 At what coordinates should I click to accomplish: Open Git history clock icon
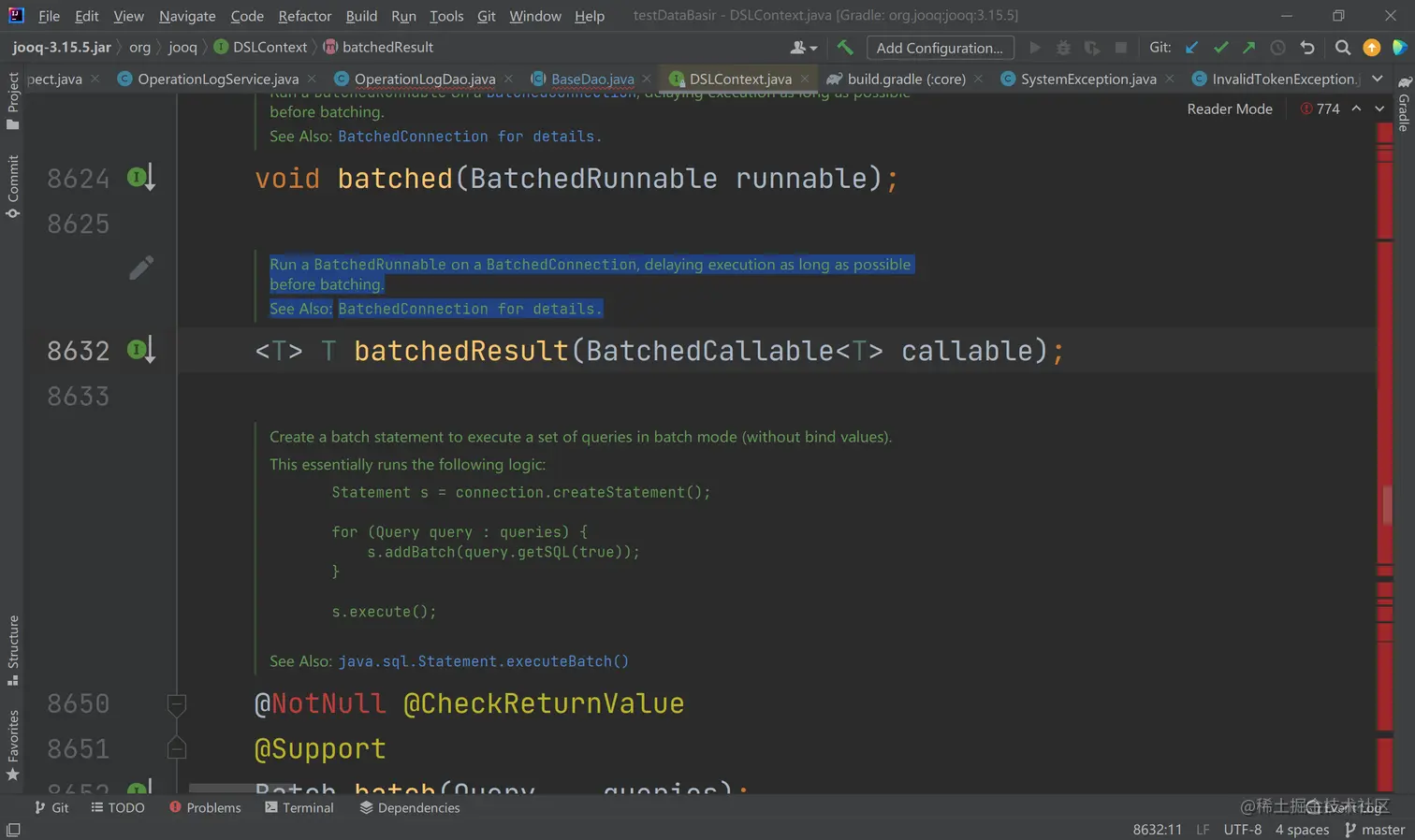(1277, 48)
